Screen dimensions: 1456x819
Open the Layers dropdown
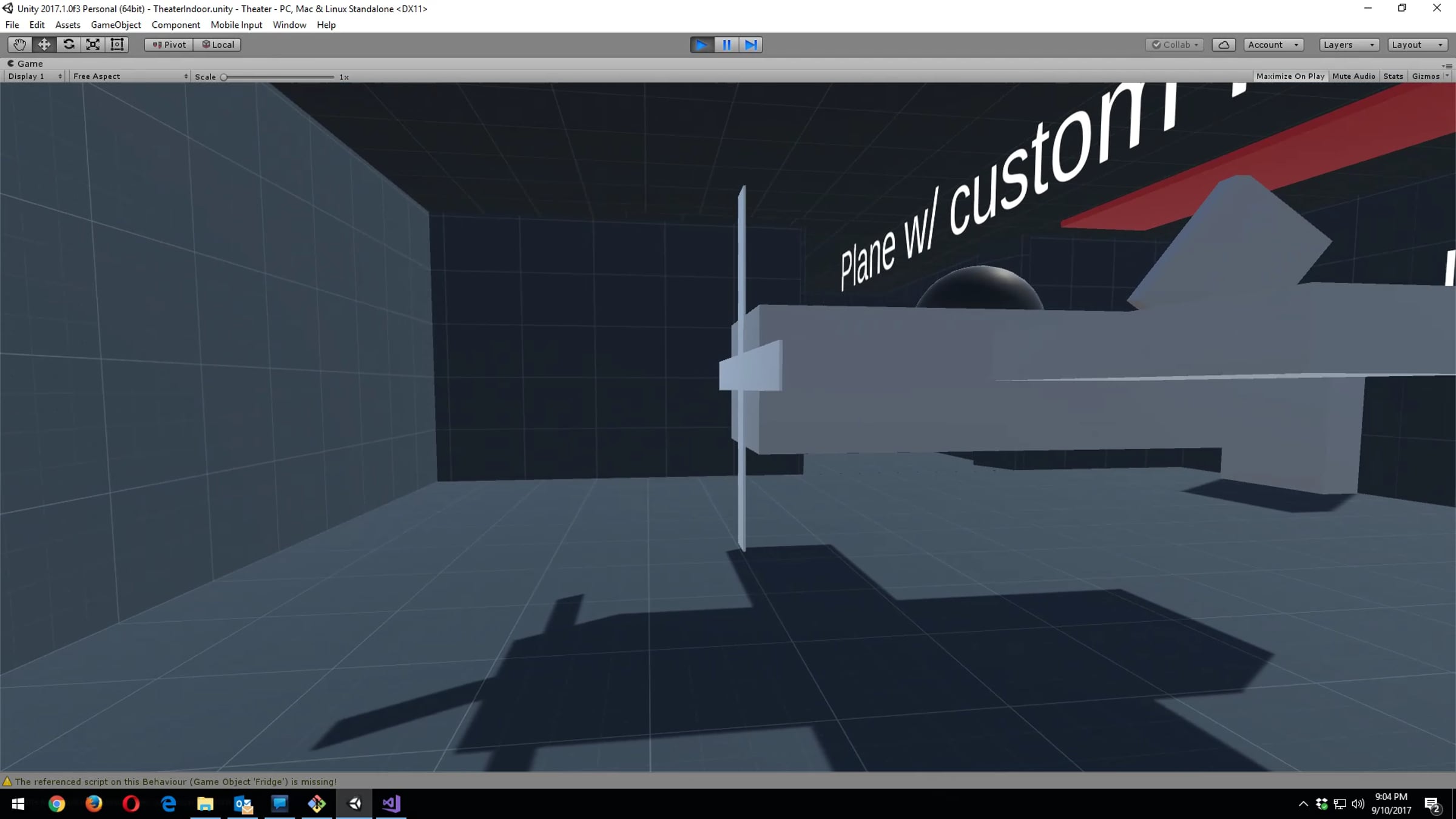coord(1349,44)
